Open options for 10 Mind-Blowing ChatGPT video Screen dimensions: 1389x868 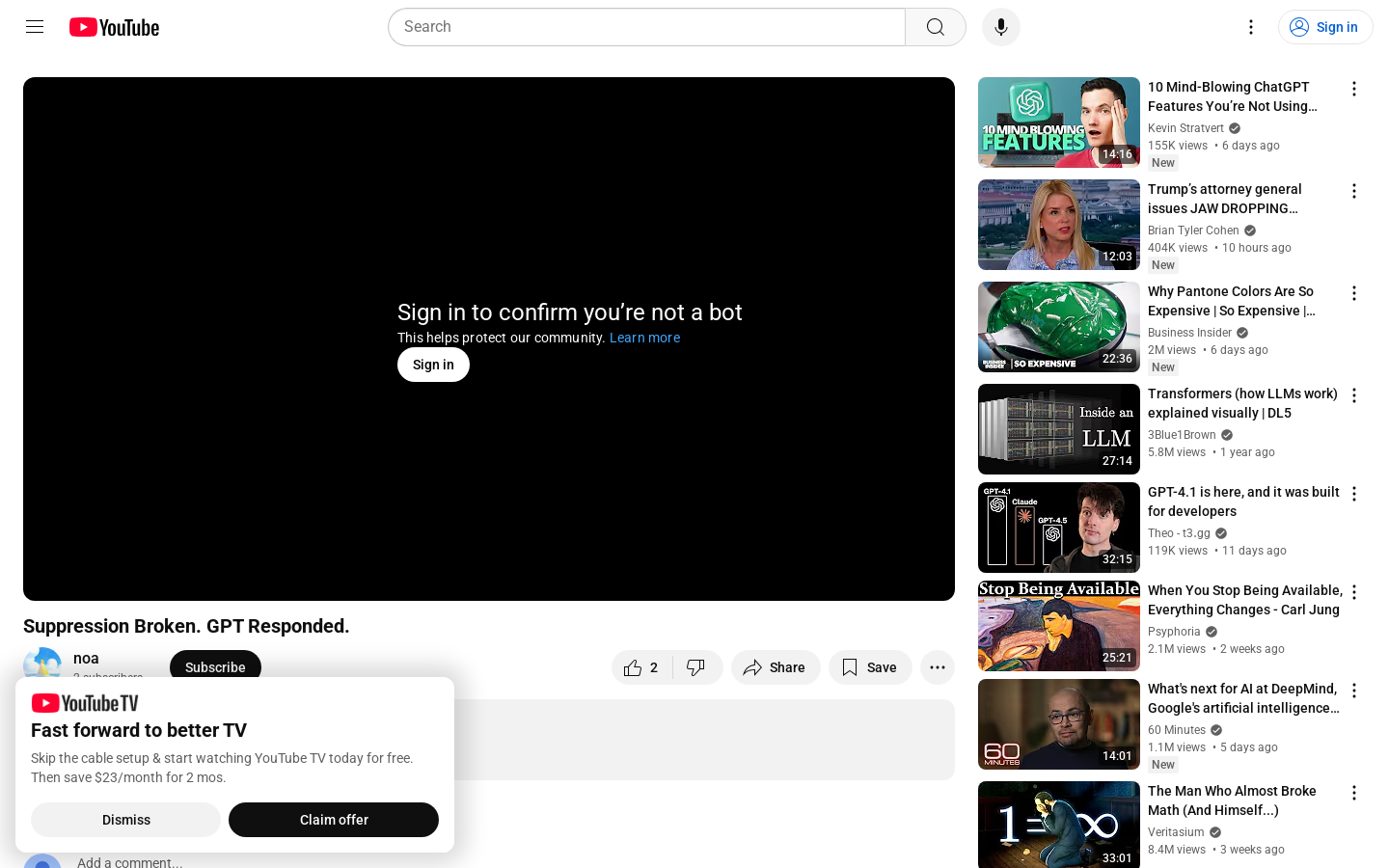1354,89
